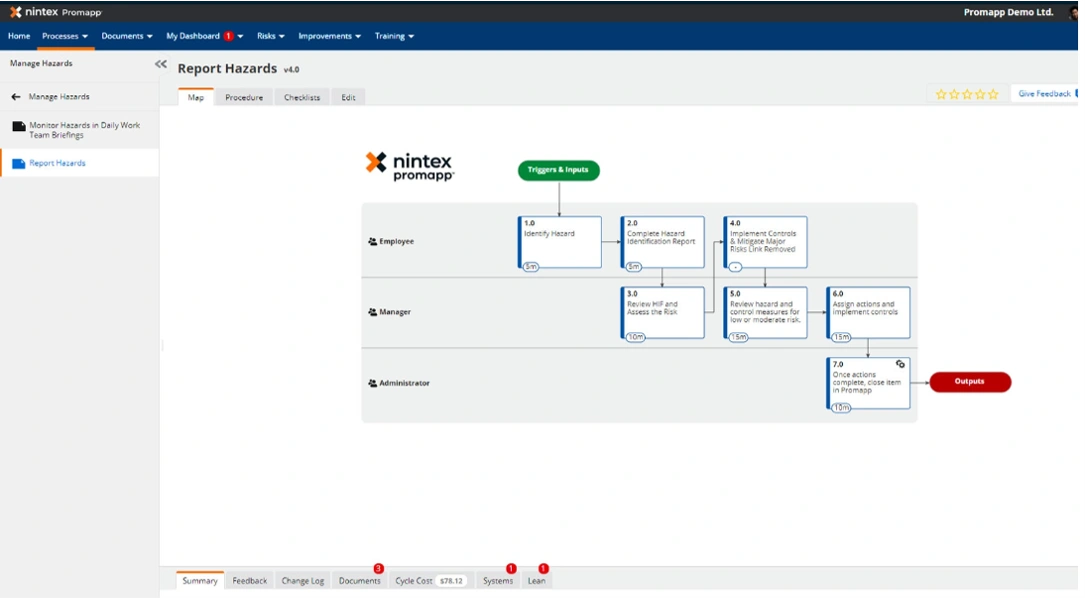Click the red Outputs button
This screenshot has width=1085, height=598.
pyautogui.click(x=970, y=381)
